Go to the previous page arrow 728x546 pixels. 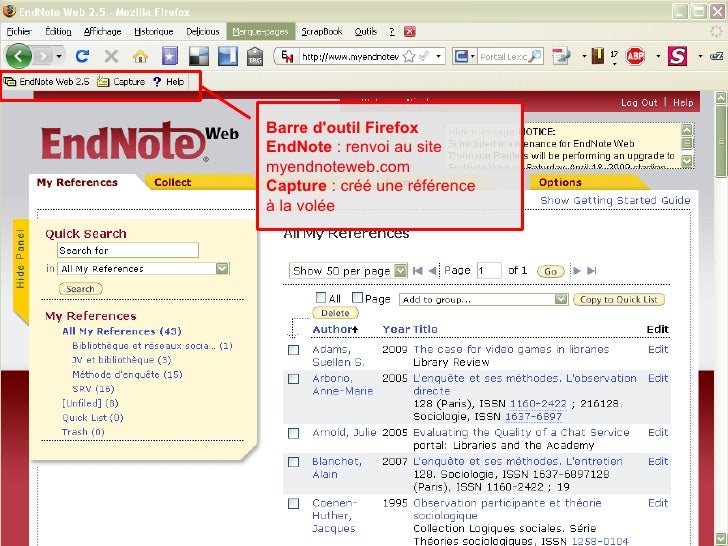coord(432,271)
